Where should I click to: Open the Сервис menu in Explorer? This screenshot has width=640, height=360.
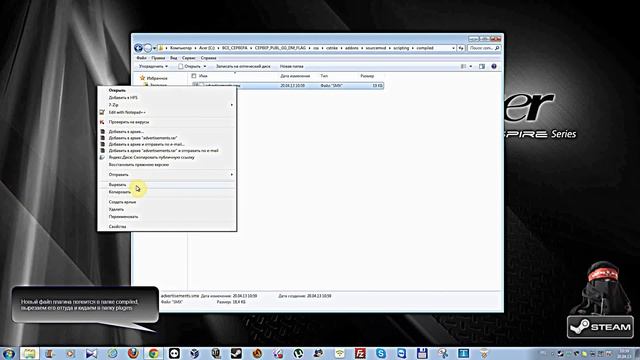pyautogui.click(x=189, y=58)
